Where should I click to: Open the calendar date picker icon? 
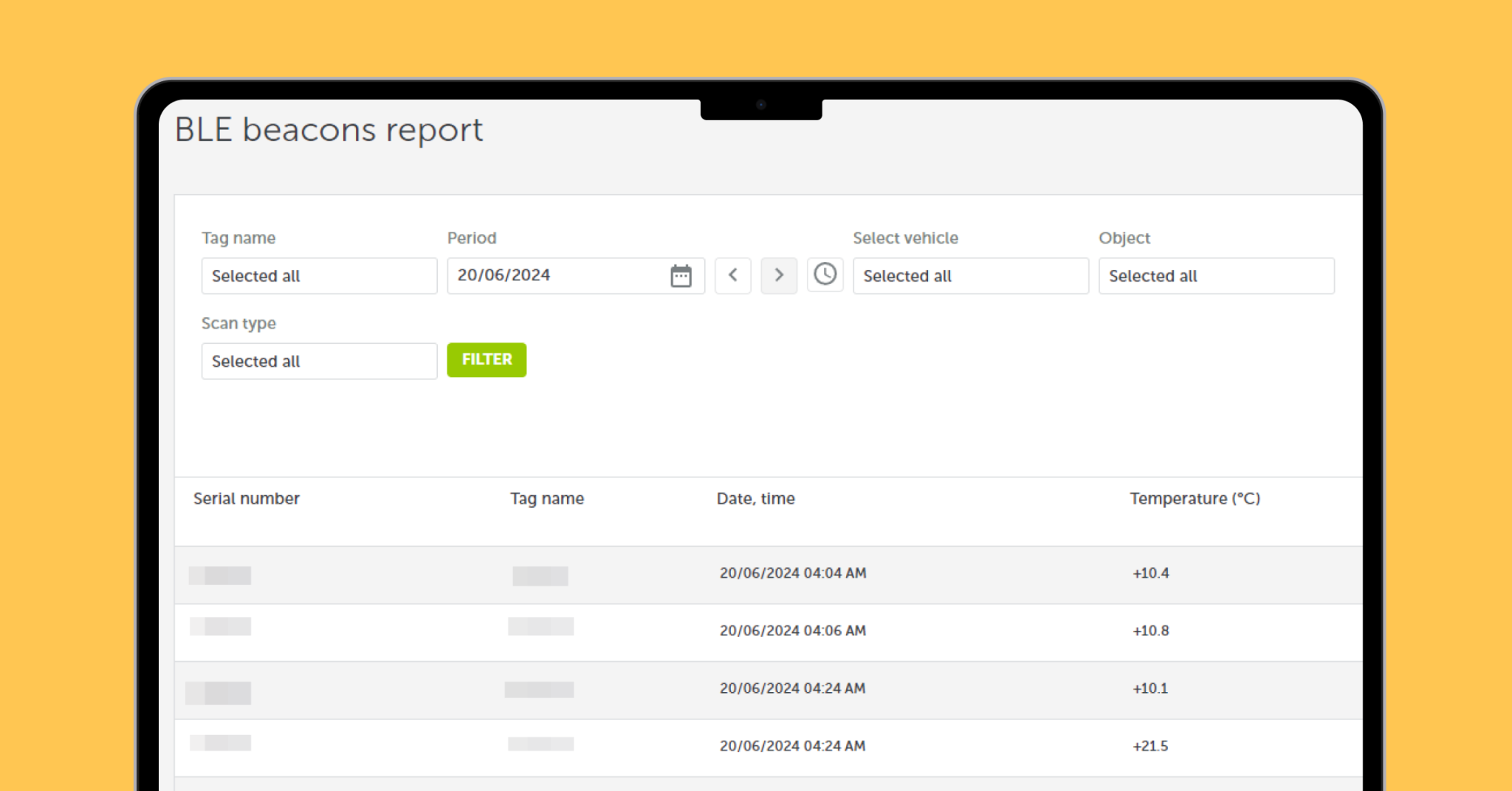coord(680,275)
